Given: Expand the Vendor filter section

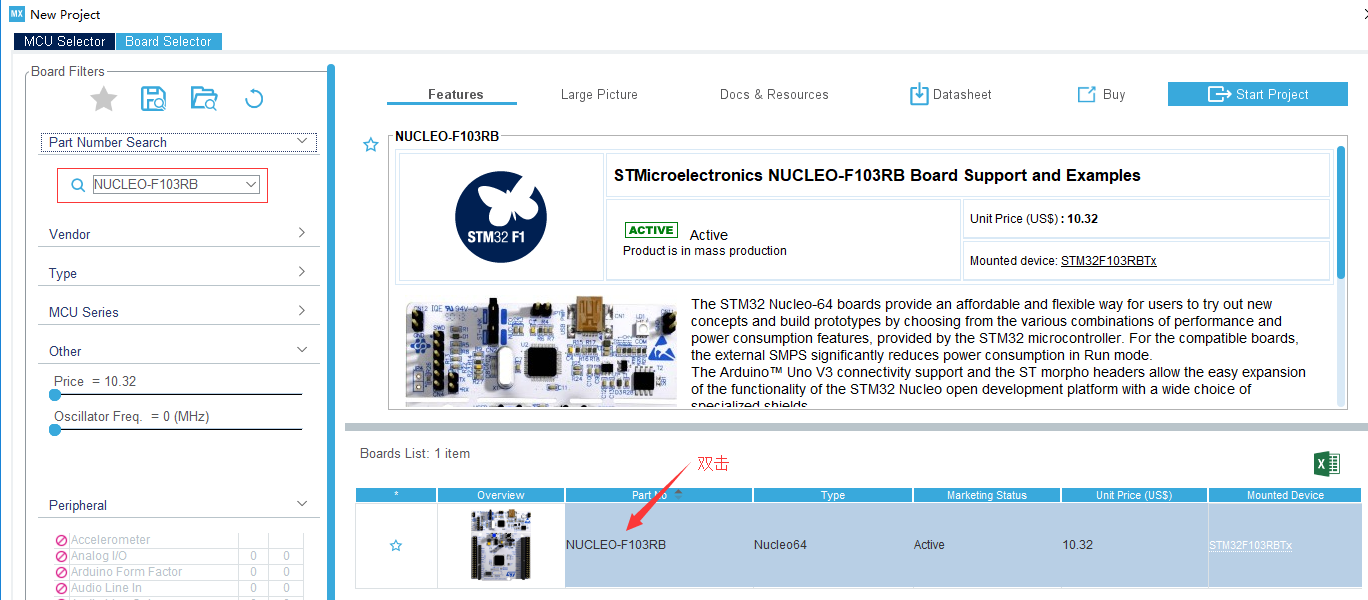Looking at the screenshot, I should coord(302,233).
